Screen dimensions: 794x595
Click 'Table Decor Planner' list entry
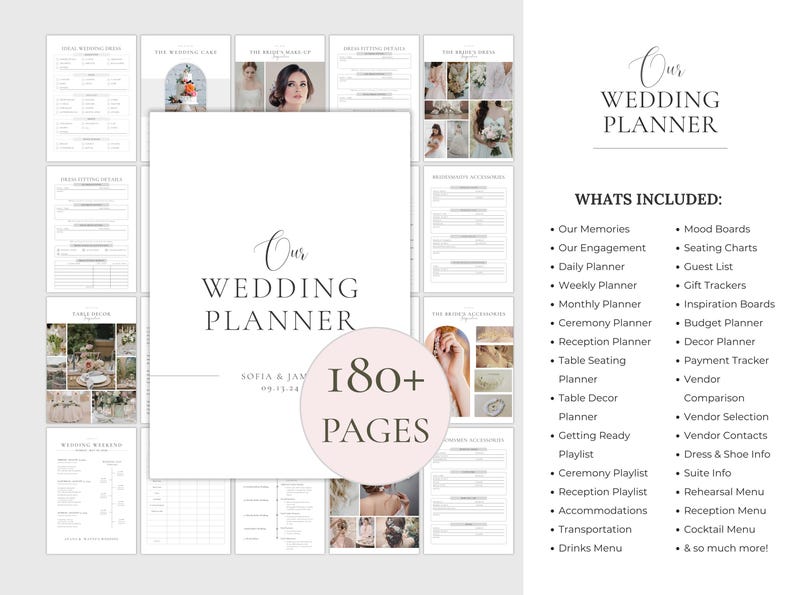(587, 407)
